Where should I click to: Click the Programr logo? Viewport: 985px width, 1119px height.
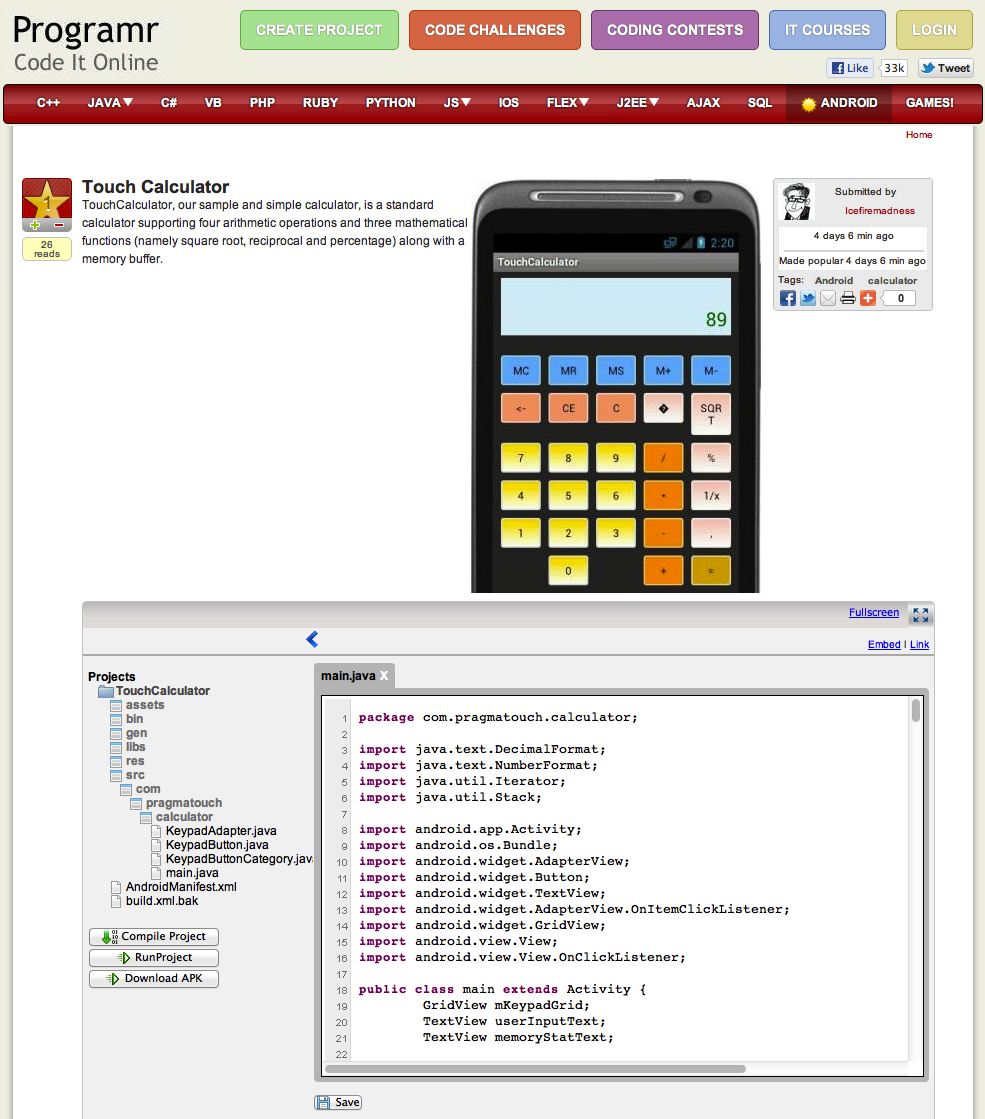click(86, 43)
